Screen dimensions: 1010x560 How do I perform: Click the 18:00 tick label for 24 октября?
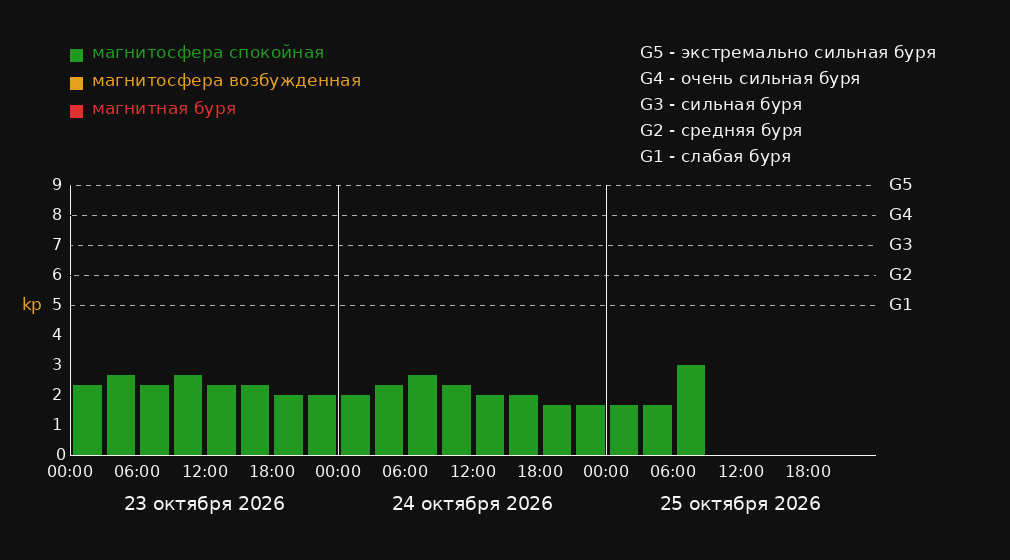(540, 472)
